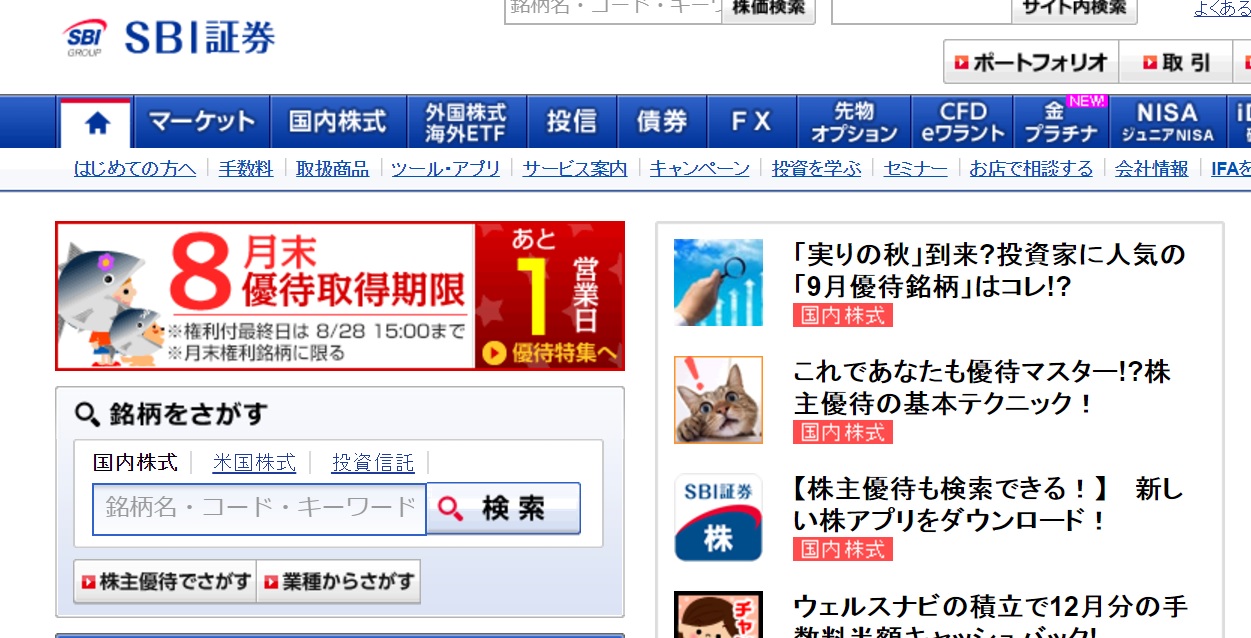Click the 国内株式 tag under 優待マスター article
This screenshot has height=638, width=1251.
[843, 432]
